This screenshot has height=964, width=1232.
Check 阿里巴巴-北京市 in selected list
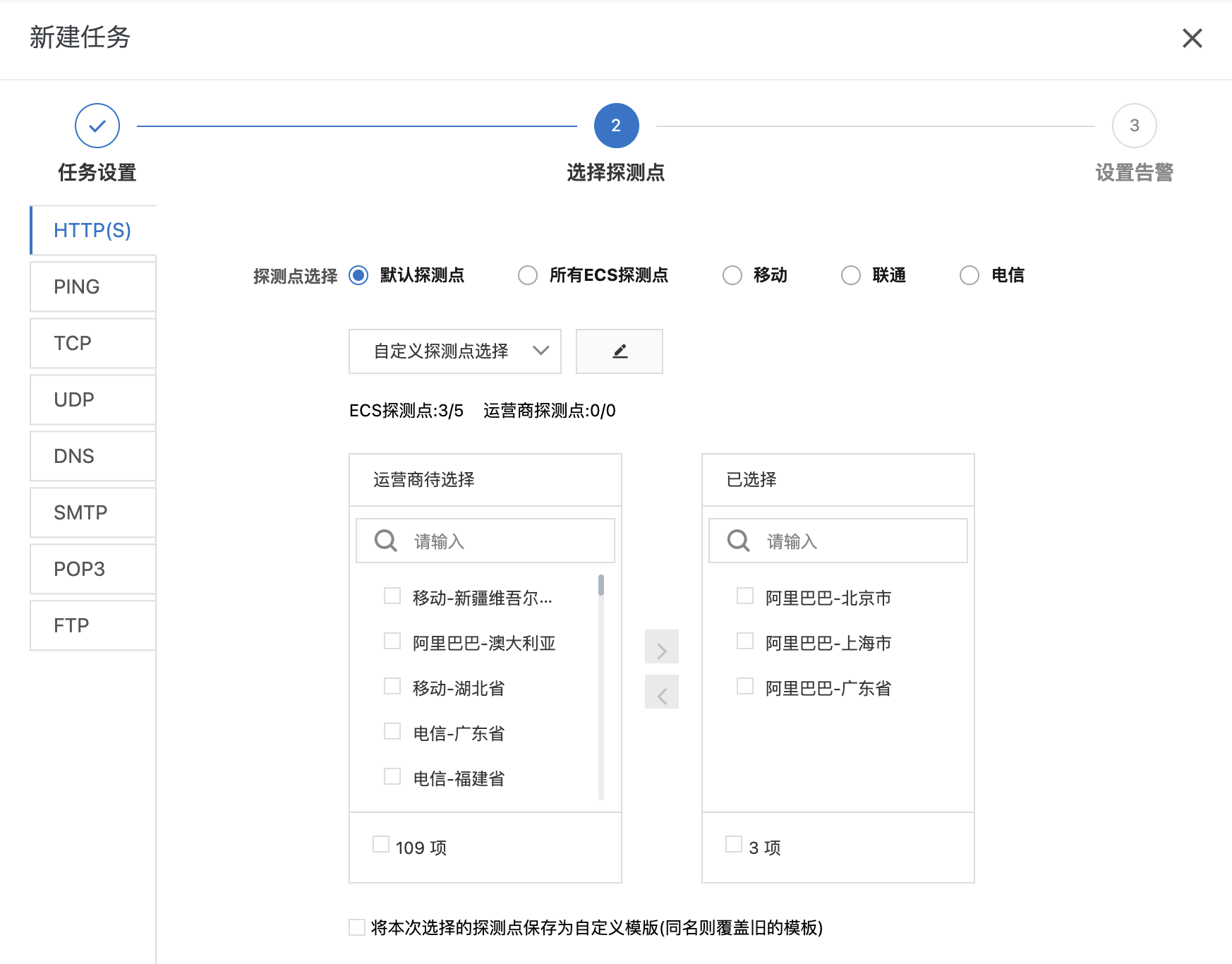(x=745, y=596)
